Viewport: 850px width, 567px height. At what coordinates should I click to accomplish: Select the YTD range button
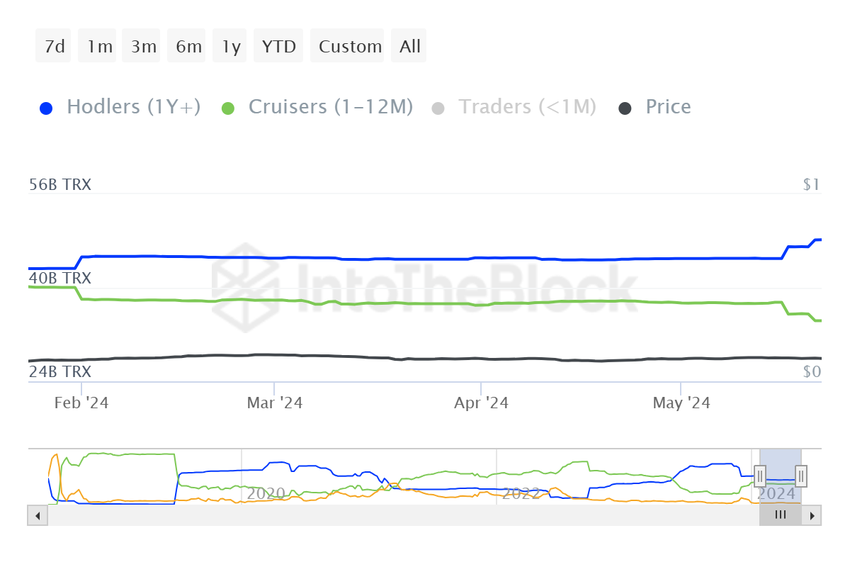[279, 46]
